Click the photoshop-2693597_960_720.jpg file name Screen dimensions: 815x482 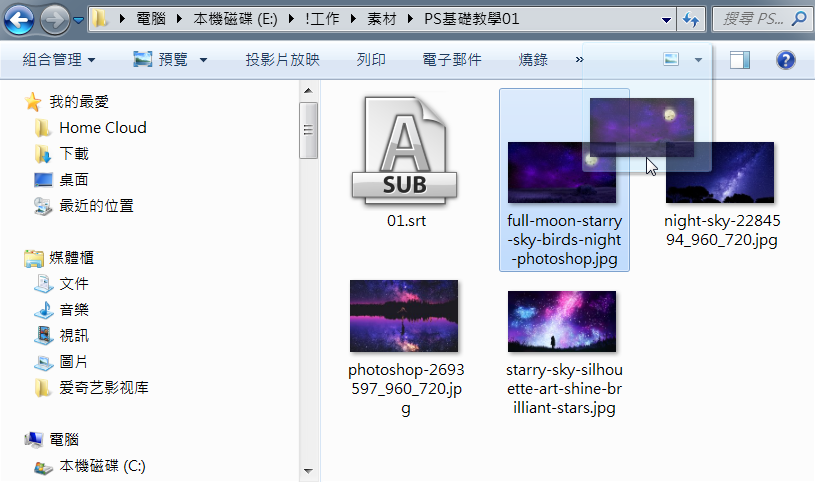click(x=406, y=389)
